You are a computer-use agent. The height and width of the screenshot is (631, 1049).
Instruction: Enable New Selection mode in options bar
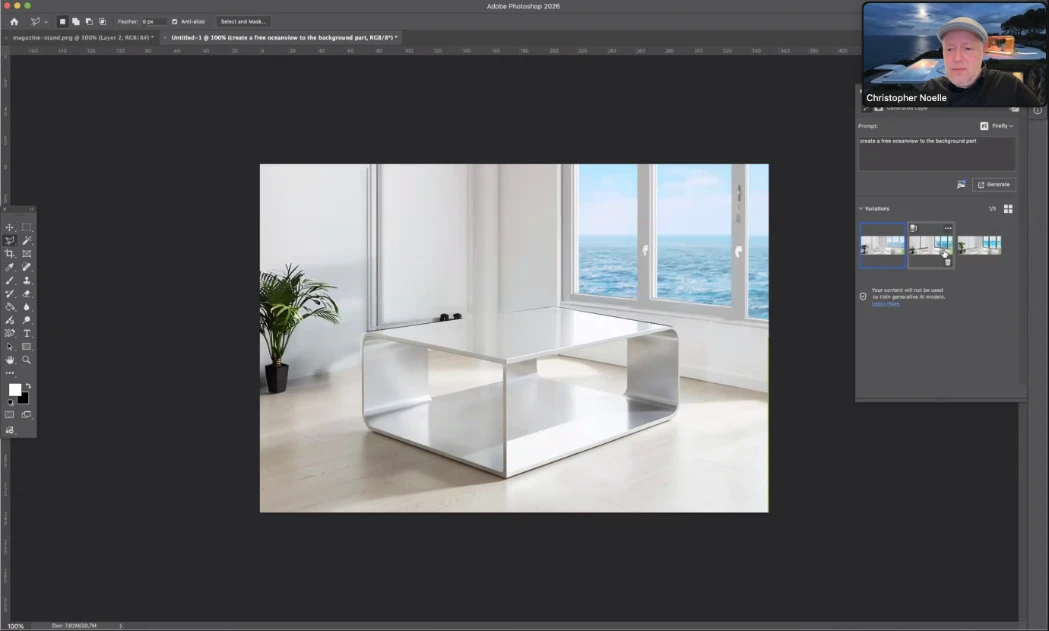(x=62, y=21)
